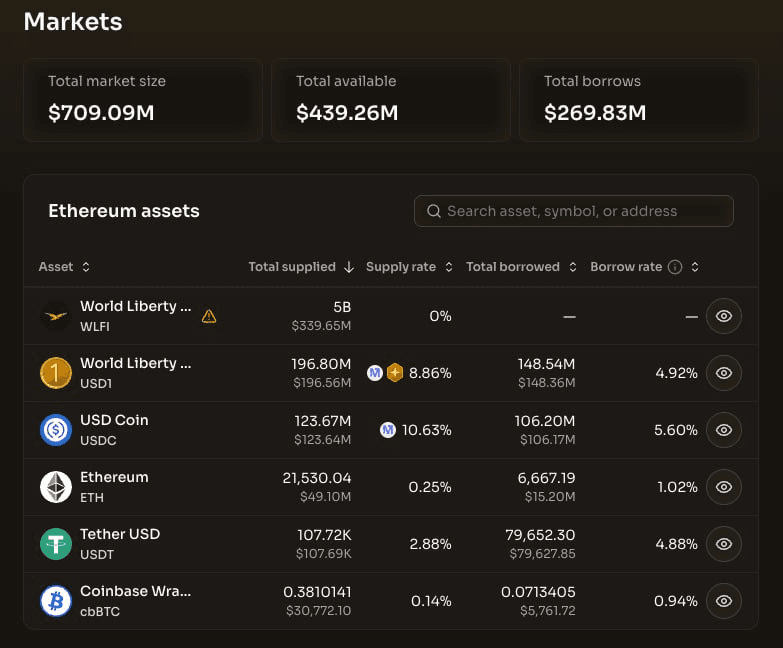Click the 0.0713405 borrowed value
Image resolution: width=783 pixels, height=648 pixels.
tap(538, 592)
